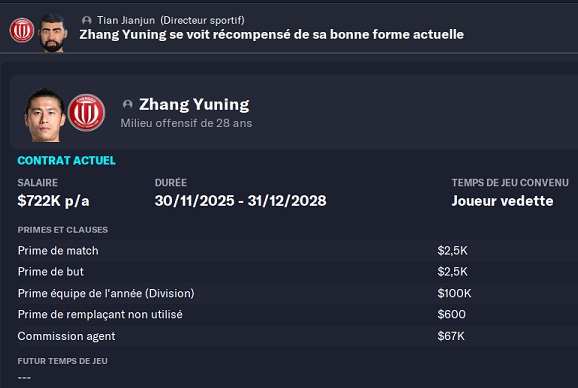Open Zhang Yuning's player profile name
This screenshot has height=388, width=578.
point(194,105)
